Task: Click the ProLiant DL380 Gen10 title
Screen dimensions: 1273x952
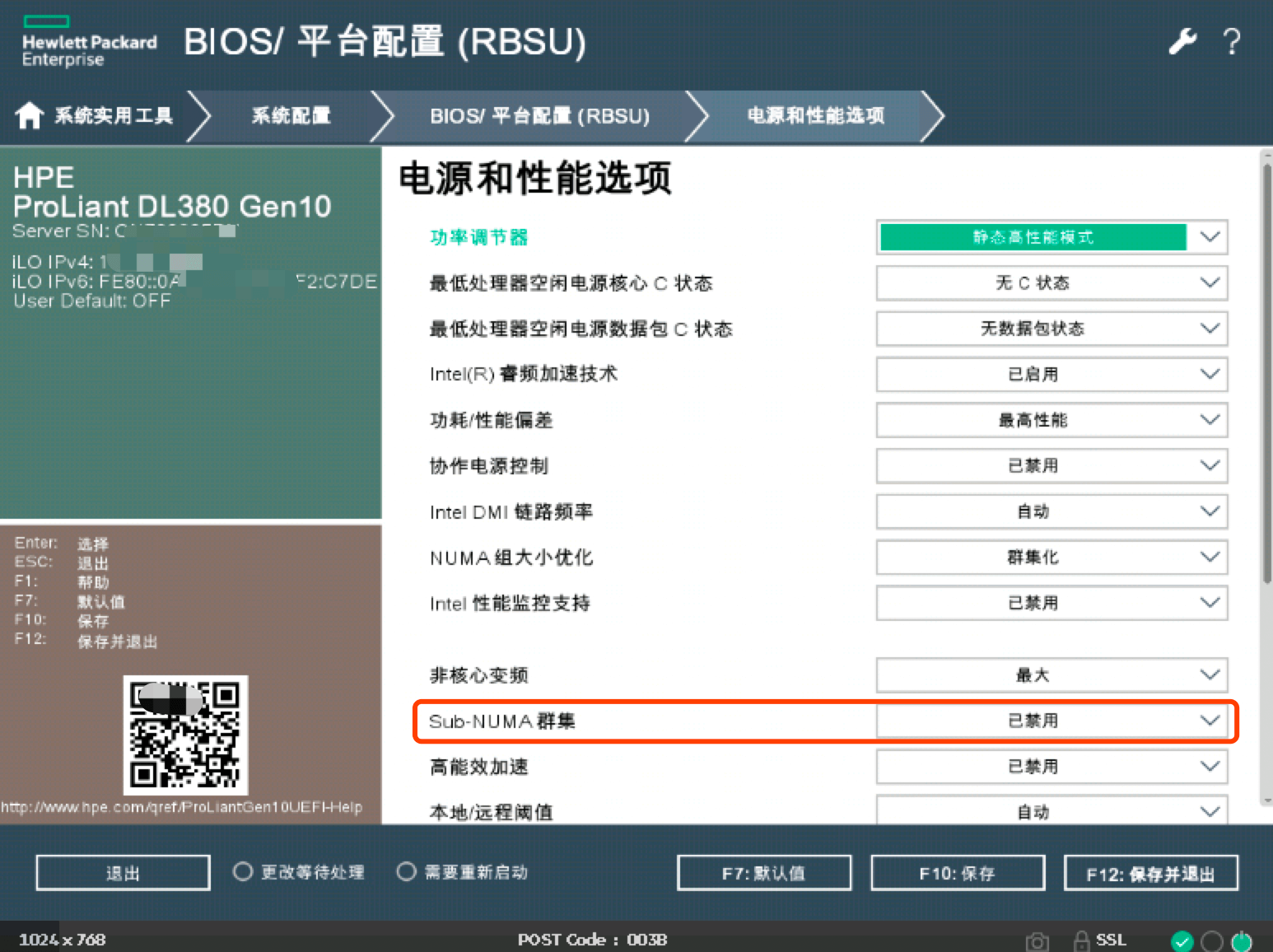Action: point(172,206)
